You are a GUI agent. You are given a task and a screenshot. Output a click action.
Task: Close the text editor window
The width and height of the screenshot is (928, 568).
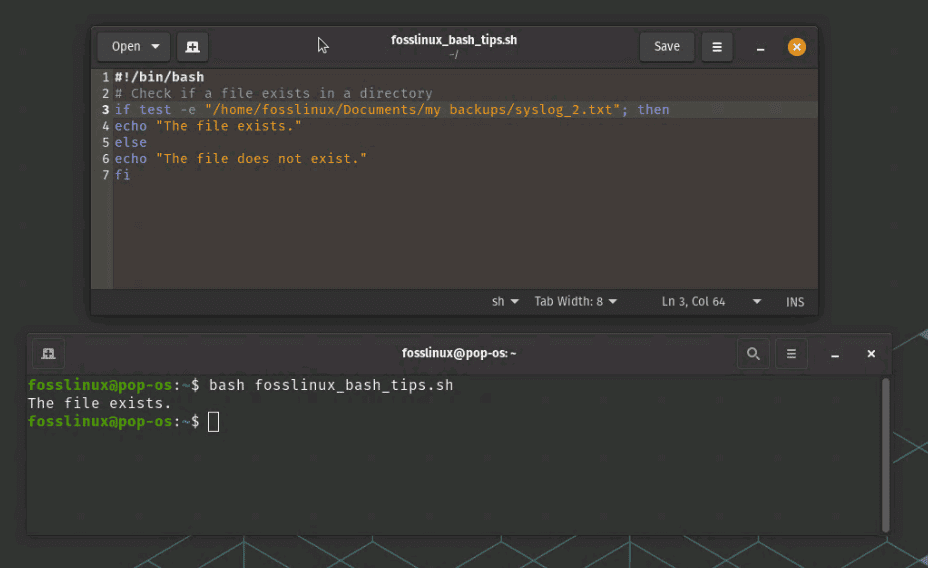click(796, 47)
